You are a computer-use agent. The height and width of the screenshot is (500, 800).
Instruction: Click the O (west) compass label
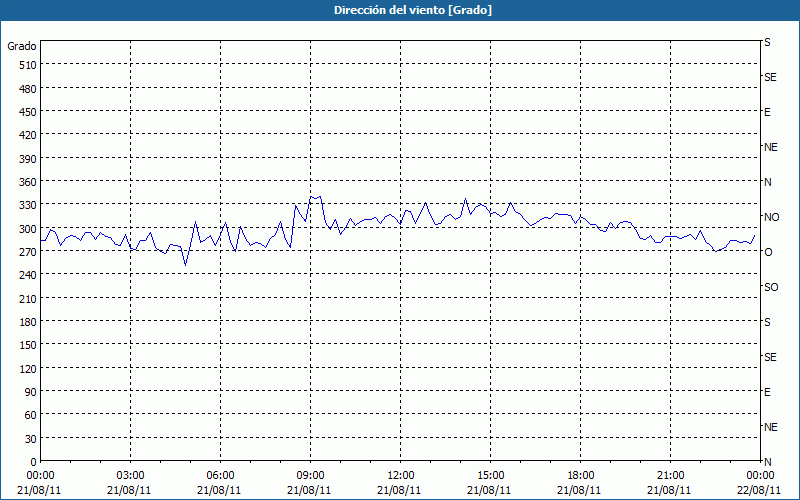coord(768,252)
